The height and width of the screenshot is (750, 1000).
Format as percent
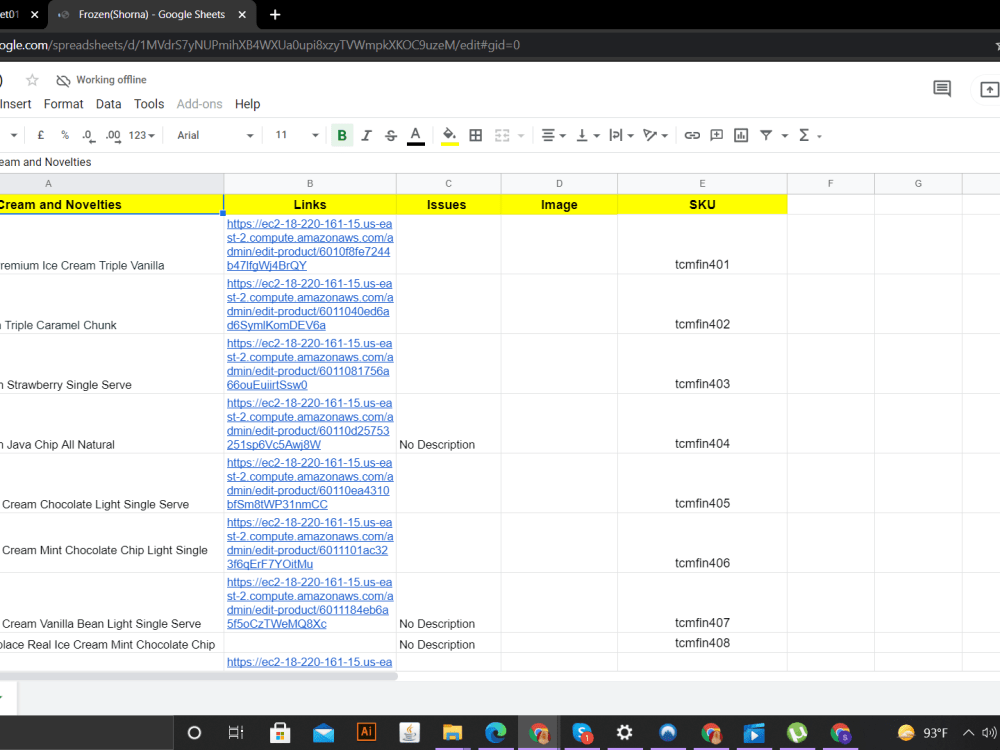[65, 135]
